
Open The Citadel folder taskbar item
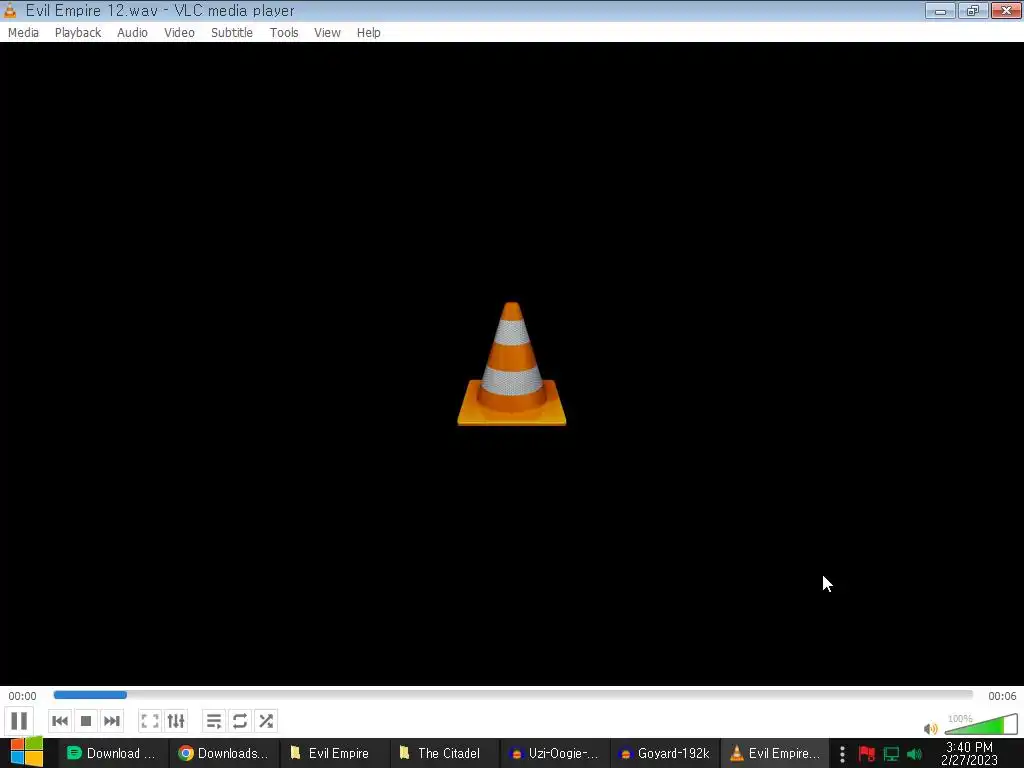[445, 753]
